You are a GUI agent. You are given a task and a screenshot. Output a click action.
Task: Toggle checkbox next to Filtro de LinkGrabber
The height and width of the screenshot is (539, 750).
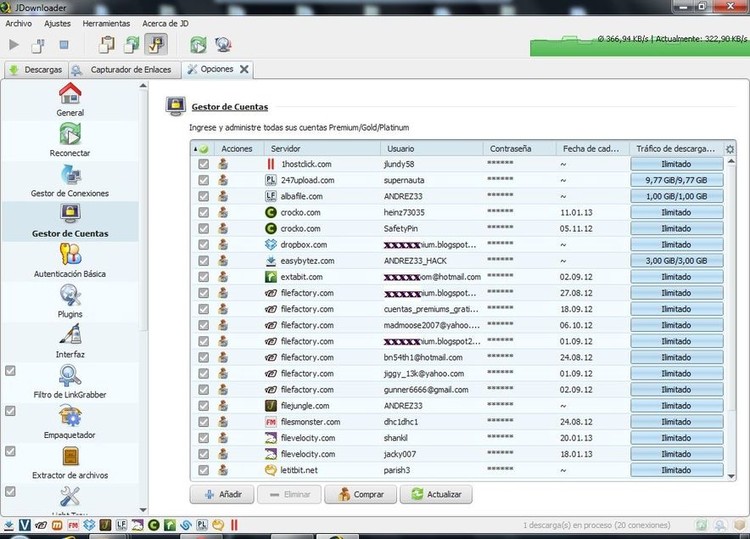coord(10,371)
